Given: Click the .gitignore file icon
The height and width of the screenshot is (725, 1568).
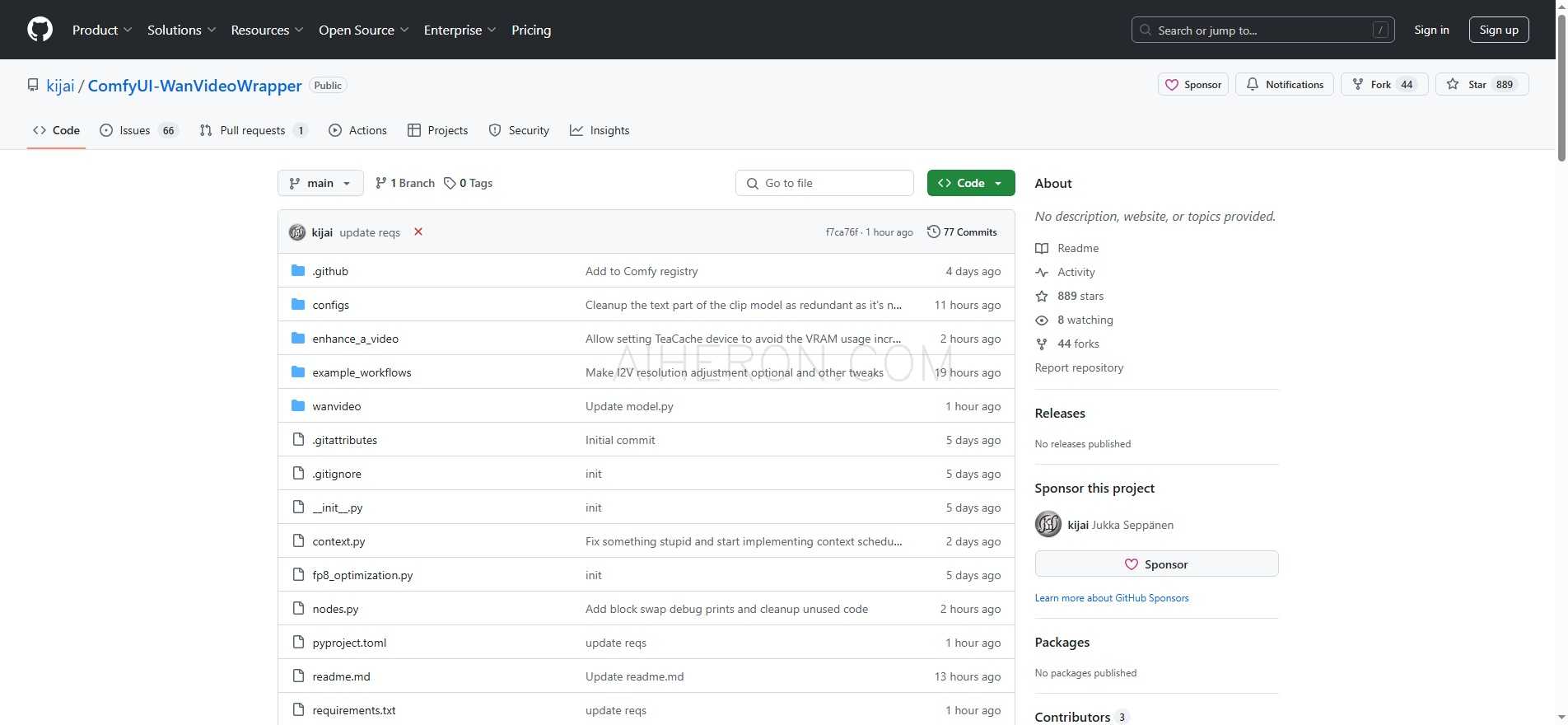Looking at the screenshot, I should pyautogui.click(x=298, y=474).
